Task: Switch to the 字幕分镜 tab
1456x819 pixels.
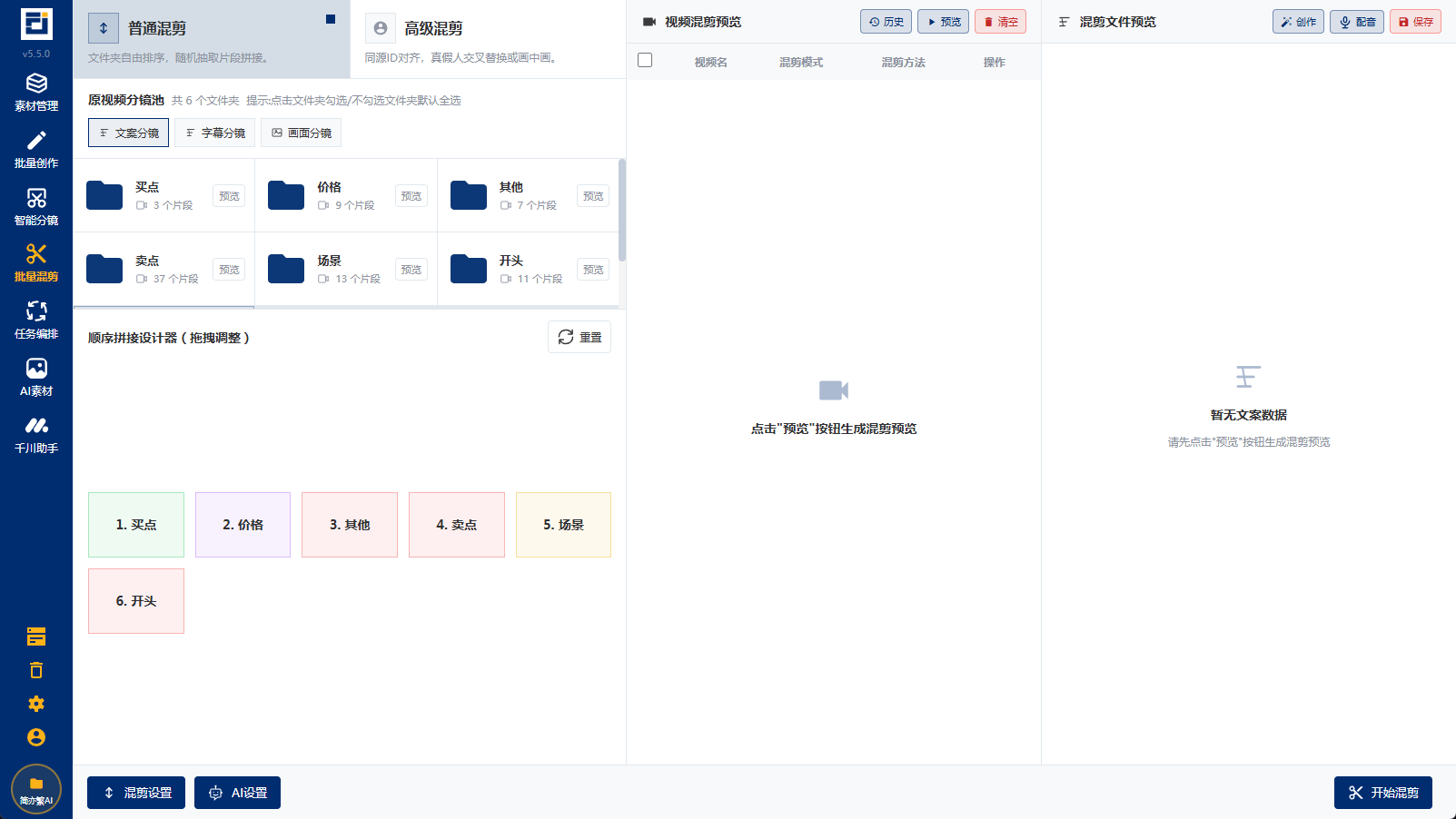Action: click(x=214, y=133)
